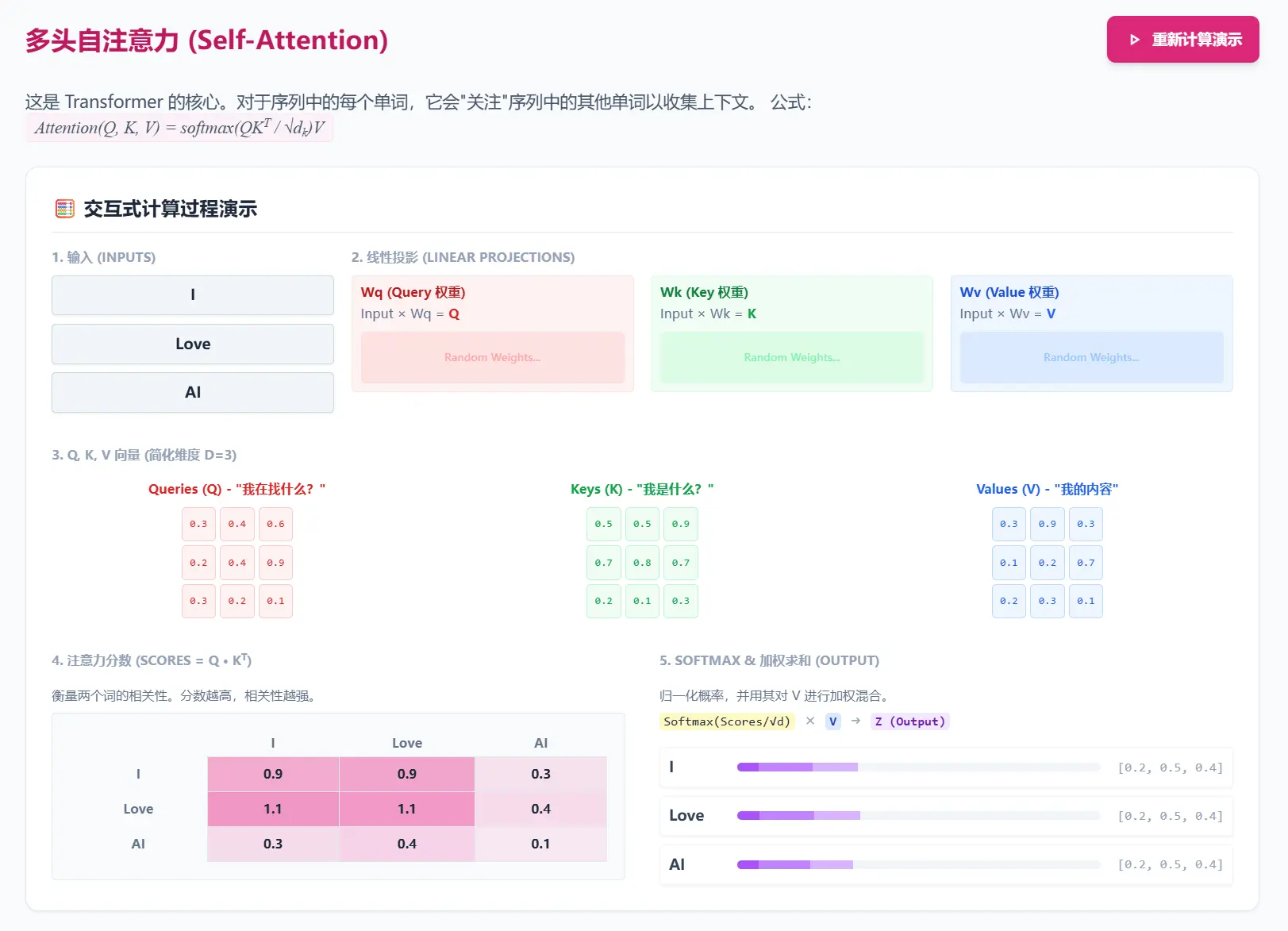This screenshot has height=931, width=1288.
Task: Click the 重新计算演示 recalculate button
Action: tap(1182, 40)
